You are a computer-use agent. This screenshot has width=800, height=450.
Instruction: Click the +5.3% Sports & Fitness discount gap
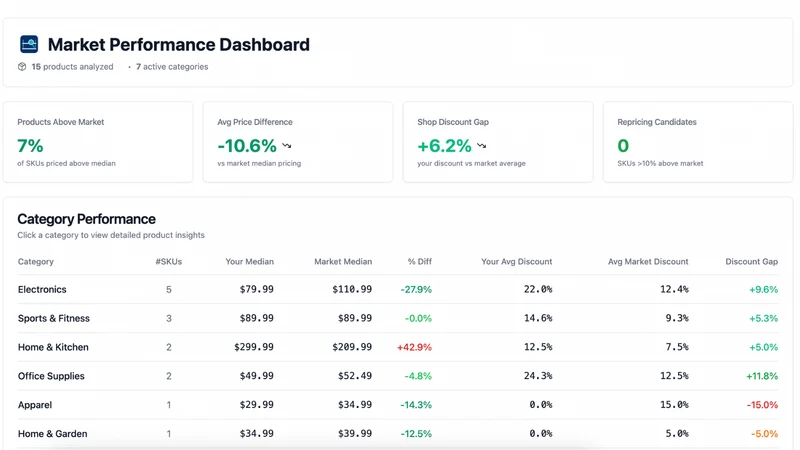[763, 318]
